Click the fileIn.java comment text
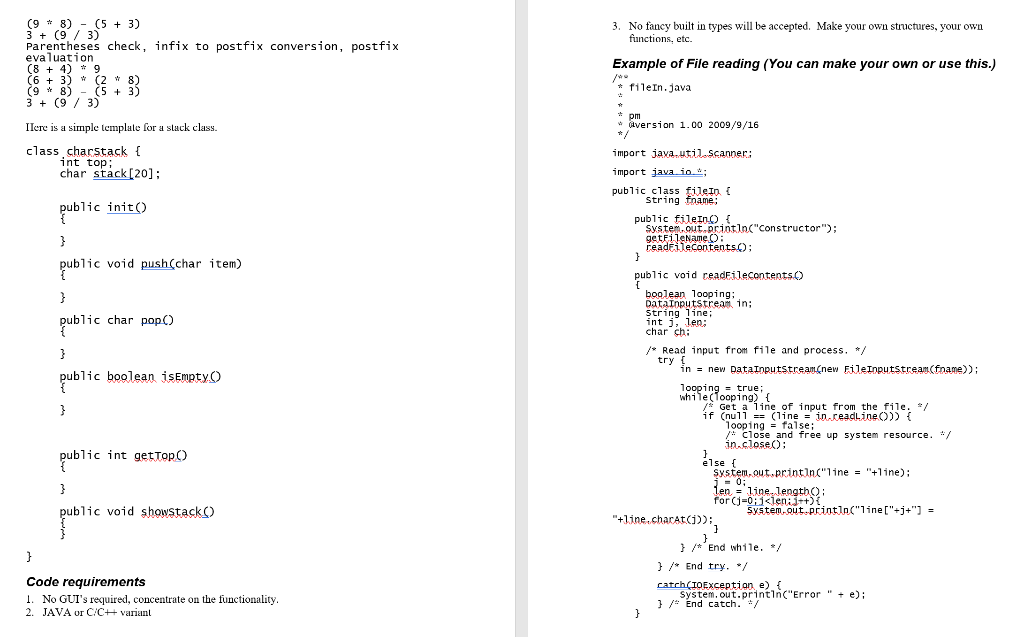This screenshot has width=1024, height=637. tap(660, 87)
